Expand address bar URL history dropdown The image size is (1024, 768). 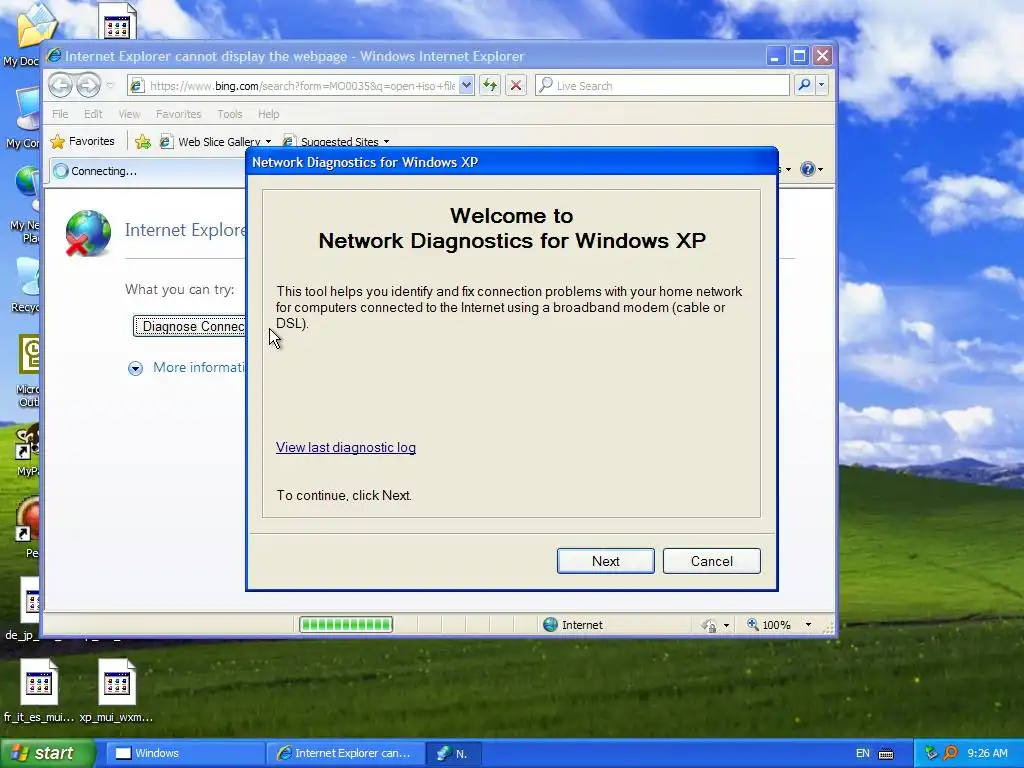coord(466,86)
